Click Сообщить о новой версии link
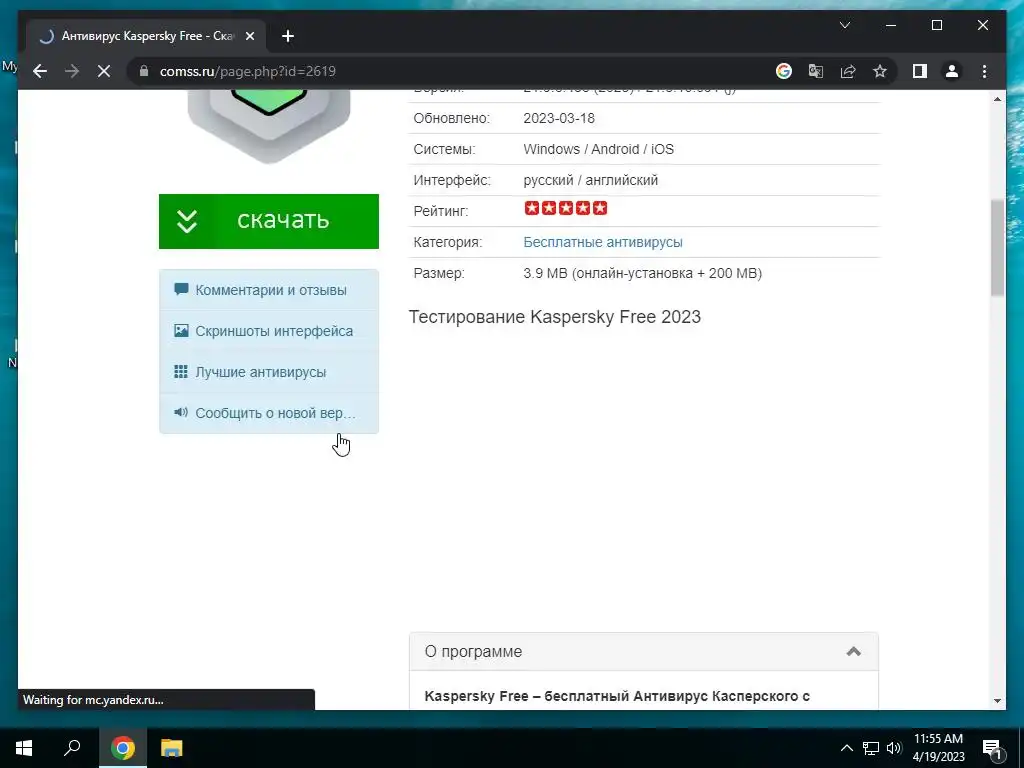1024x768 pixels. click(x=275, y=413)
